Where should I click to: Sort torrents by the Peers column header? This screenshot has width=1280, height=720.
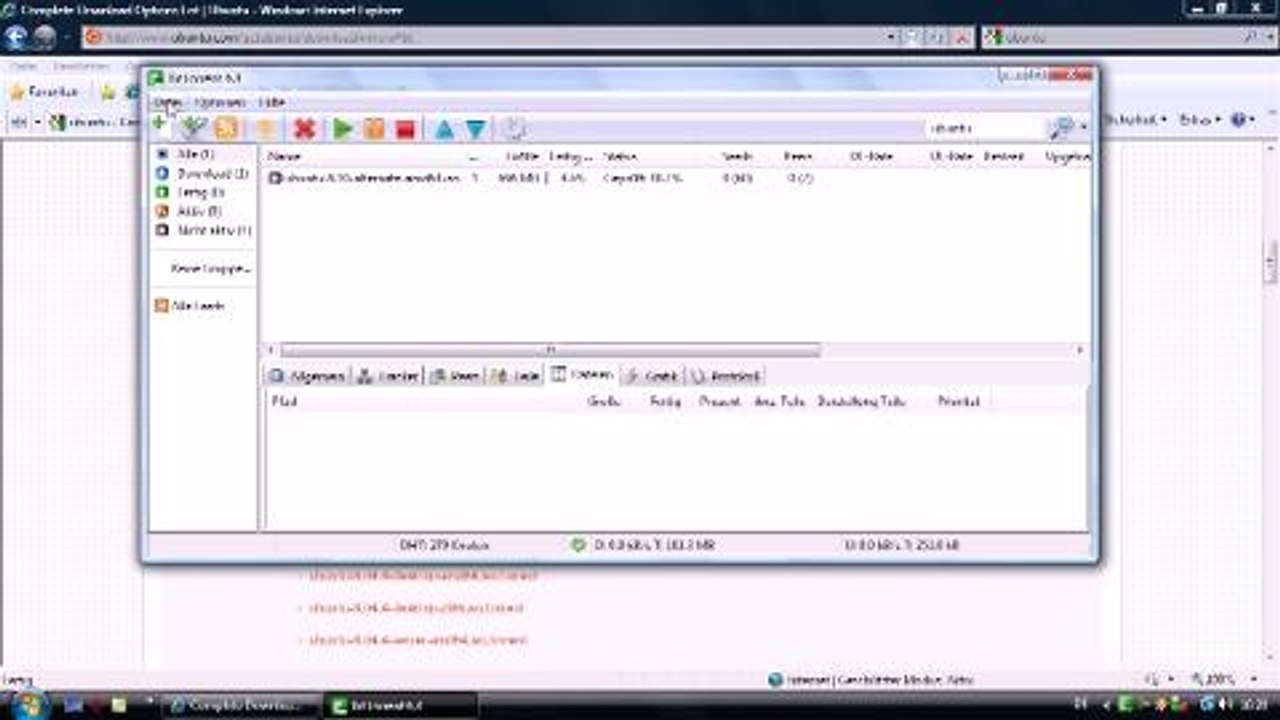click(797, 157)
